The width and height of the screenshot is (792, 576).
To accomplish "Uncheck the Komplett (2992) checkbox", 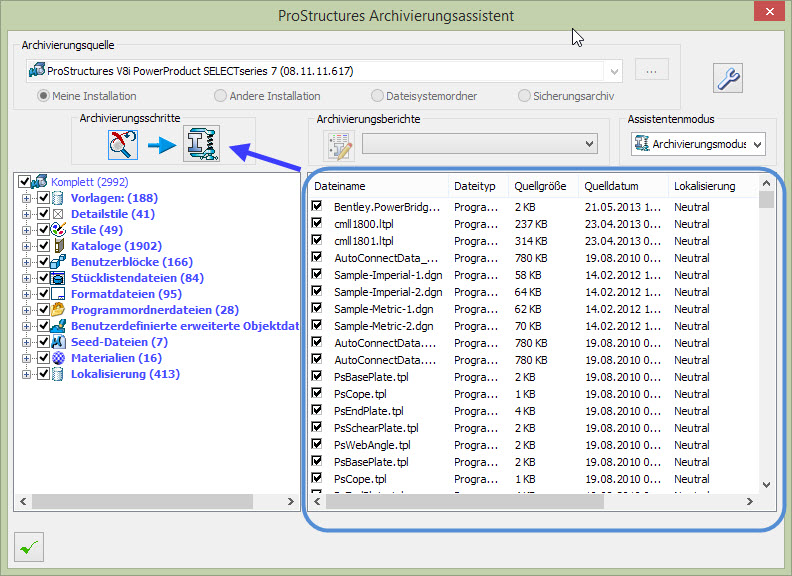I will pyautogui.click(x=24, y=181).
